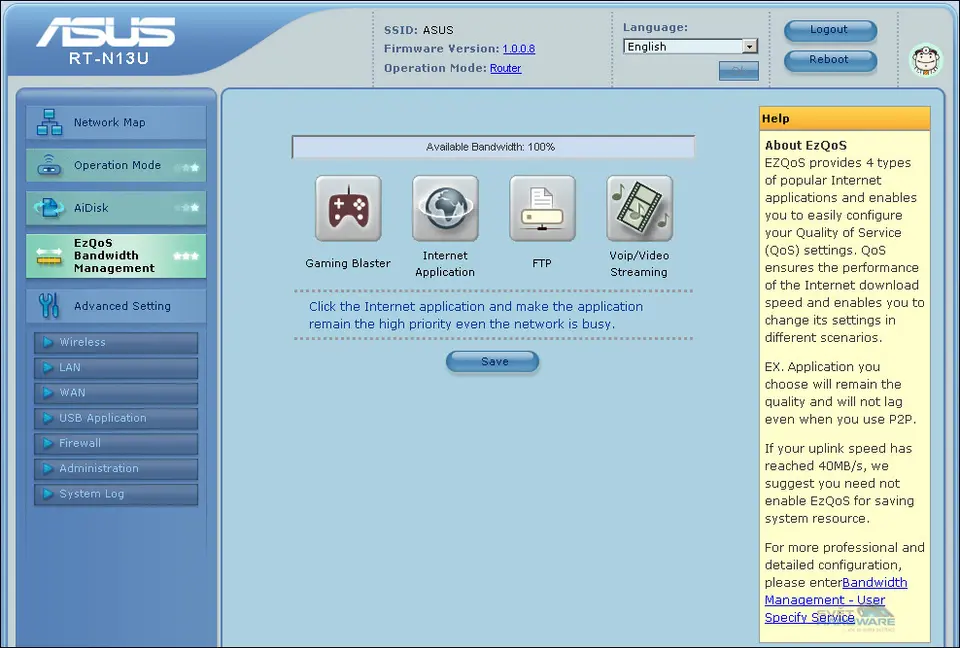Open the Language dropdown list
This screenshot has width=960, height=648.
click(749, 47)
